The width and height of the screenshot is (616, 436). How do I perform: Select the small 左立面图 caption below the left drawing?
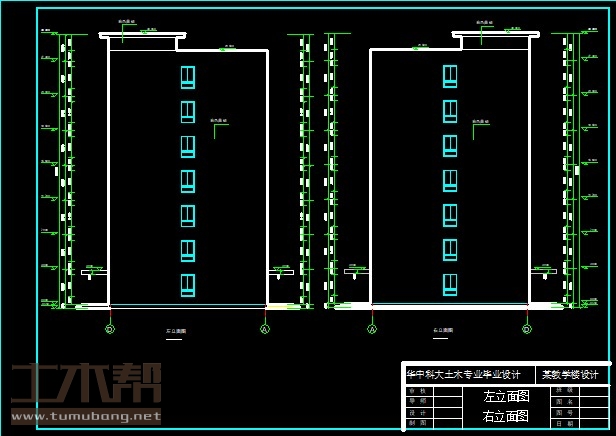click(x=176, y=331)
